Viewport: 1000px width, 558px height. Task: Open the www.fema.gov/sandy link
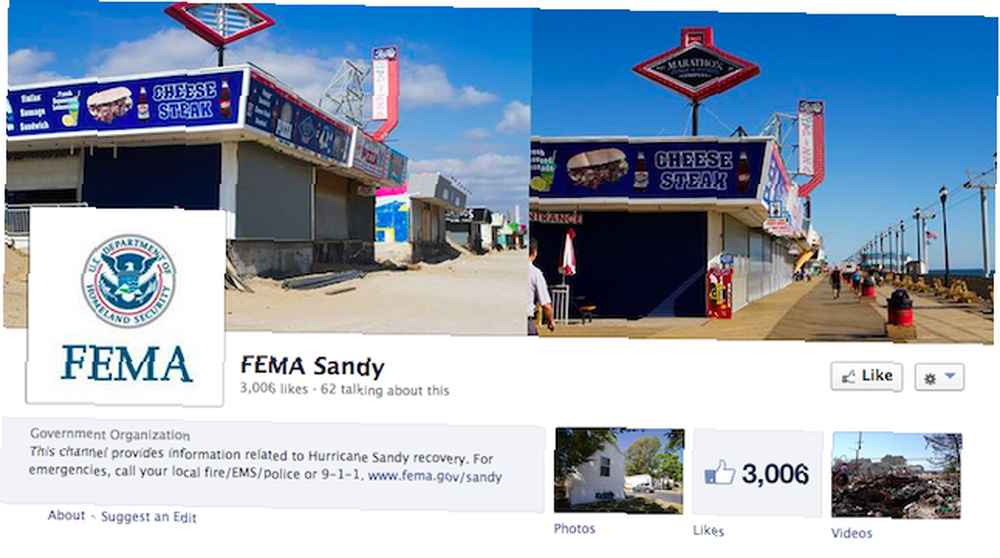coord(435,476)
